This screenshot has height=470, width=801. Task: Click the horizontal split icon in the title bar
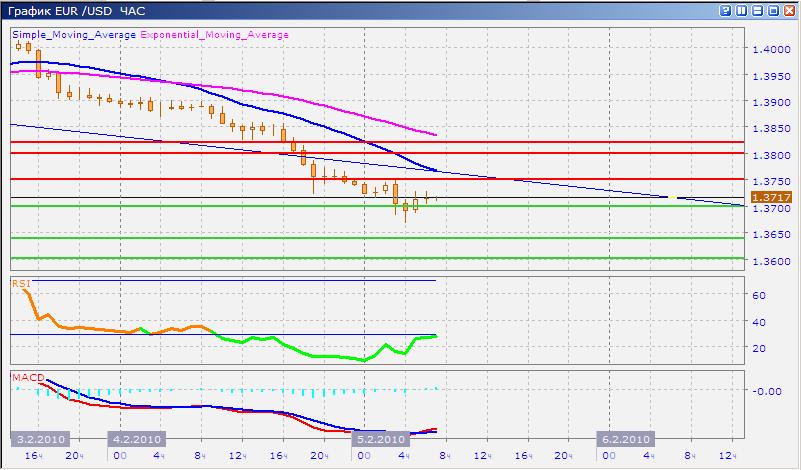758,11
